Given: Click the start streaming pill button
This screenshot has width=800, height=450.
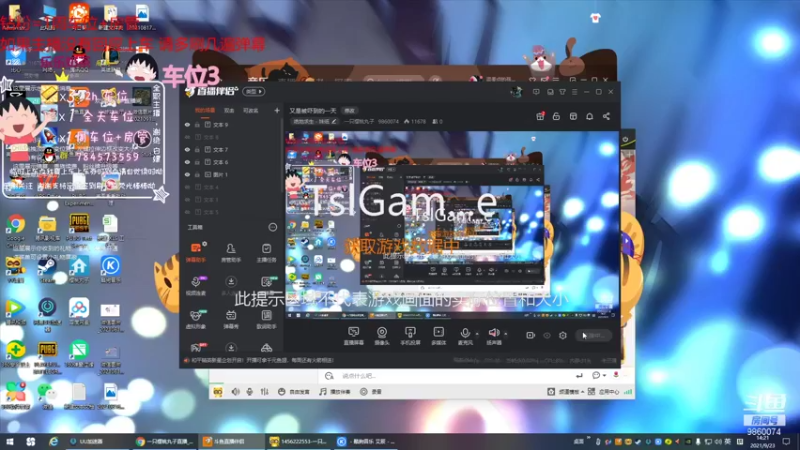Looking at the screenshot, I should (593, 335).
